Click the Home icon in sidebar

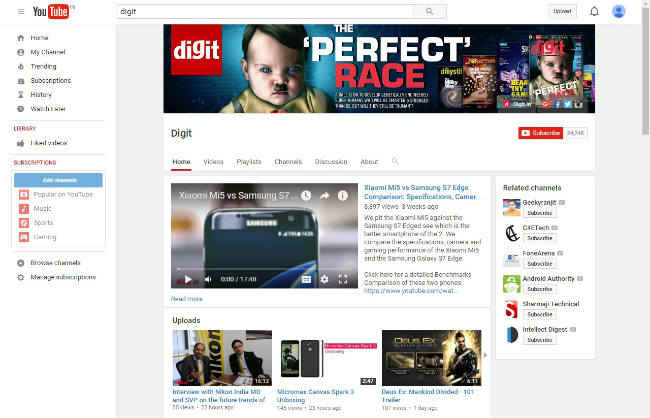21,38
